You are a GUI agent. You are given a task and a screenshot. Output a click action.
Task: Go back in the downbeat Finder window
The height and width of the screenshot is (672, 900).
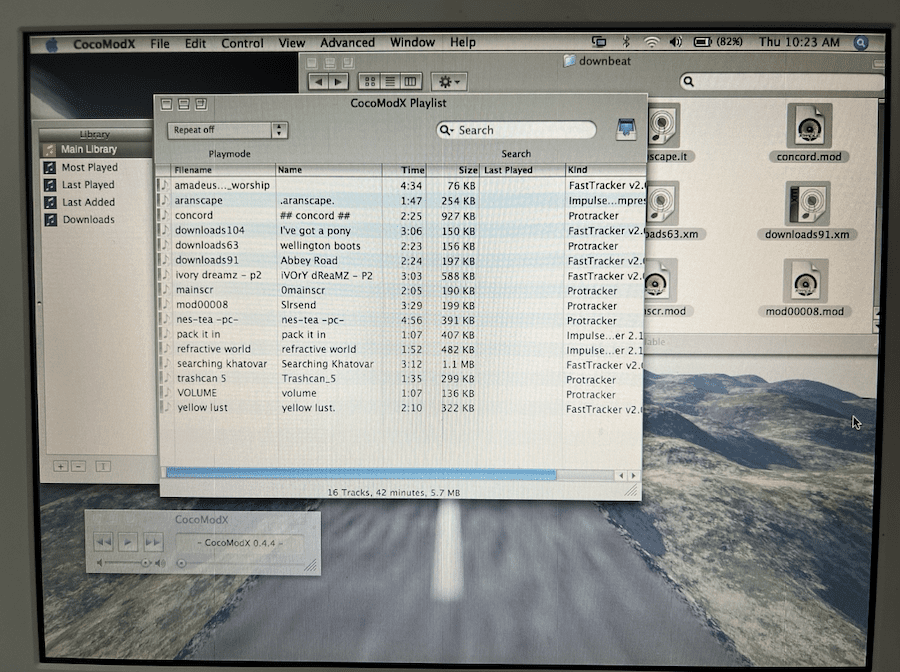point(317,81)
